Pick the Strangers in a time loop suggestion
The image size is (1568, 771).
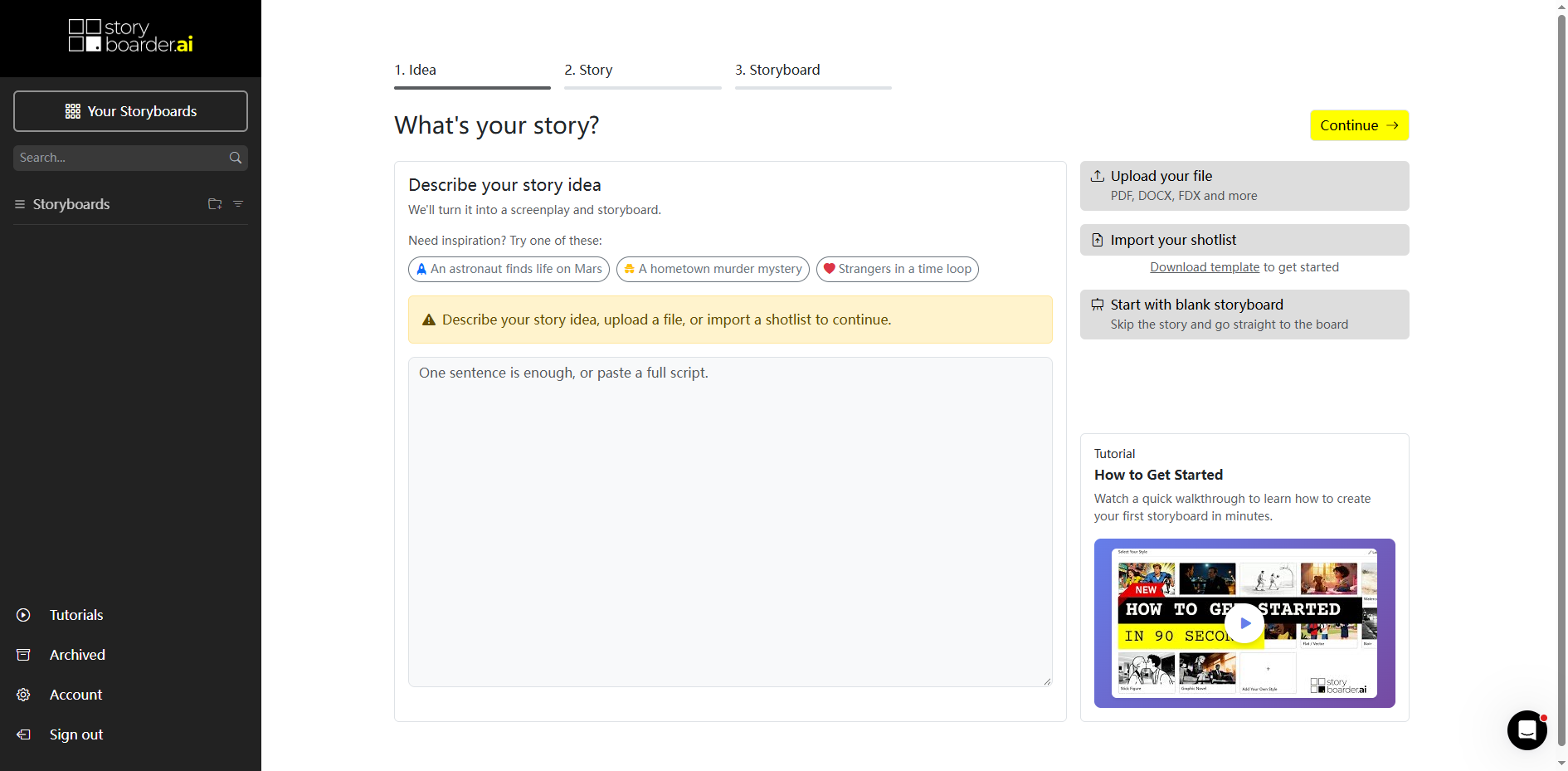coord(898,269)
